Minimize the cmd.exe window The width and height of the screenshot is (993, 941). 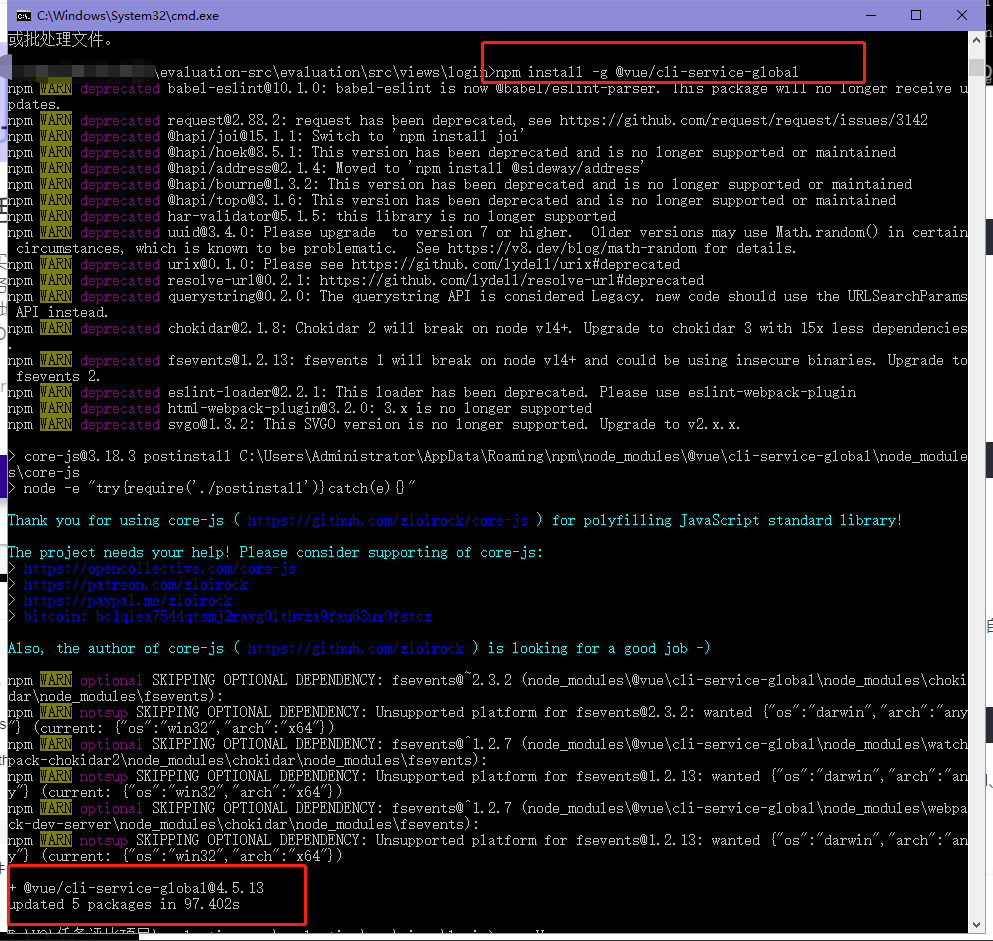[x=871, y=15]
